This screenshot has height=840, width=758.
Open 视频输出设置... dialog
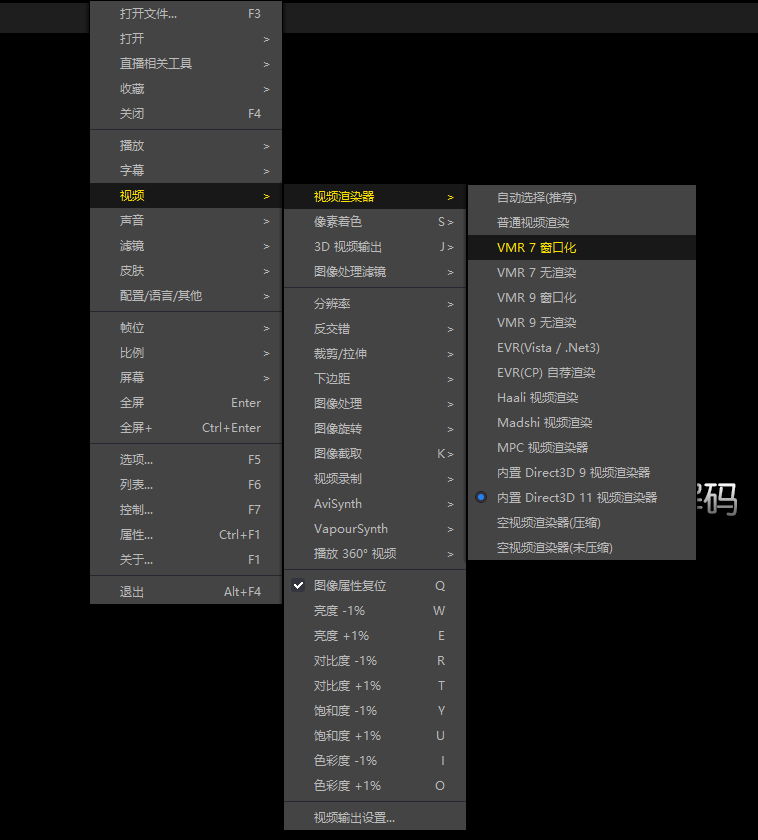click(x=354, y=818)
